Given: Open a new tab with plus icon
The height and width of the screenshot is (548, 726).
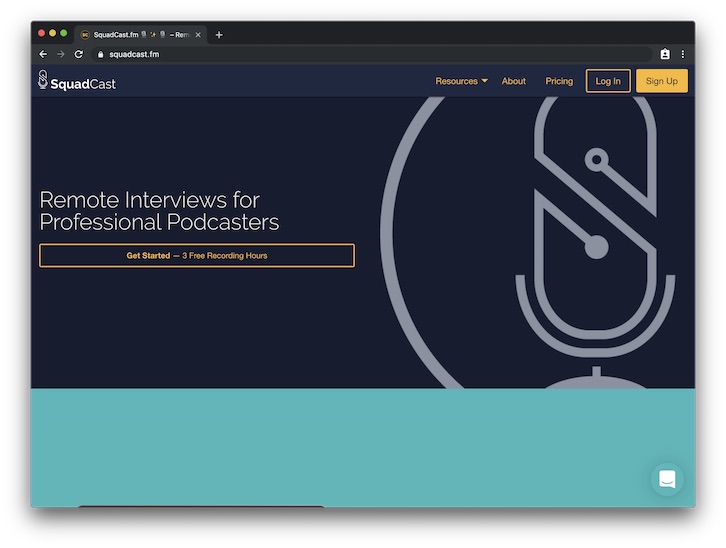Looking at the screenshot, I should [219, 35].
